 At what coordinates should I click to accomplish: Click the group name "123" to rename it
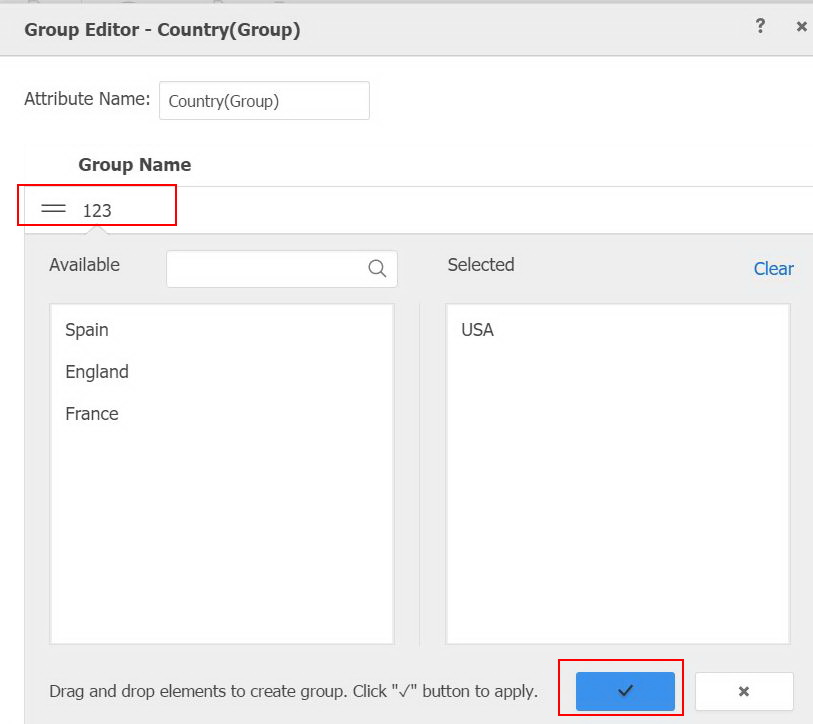[x=100, y=209]
